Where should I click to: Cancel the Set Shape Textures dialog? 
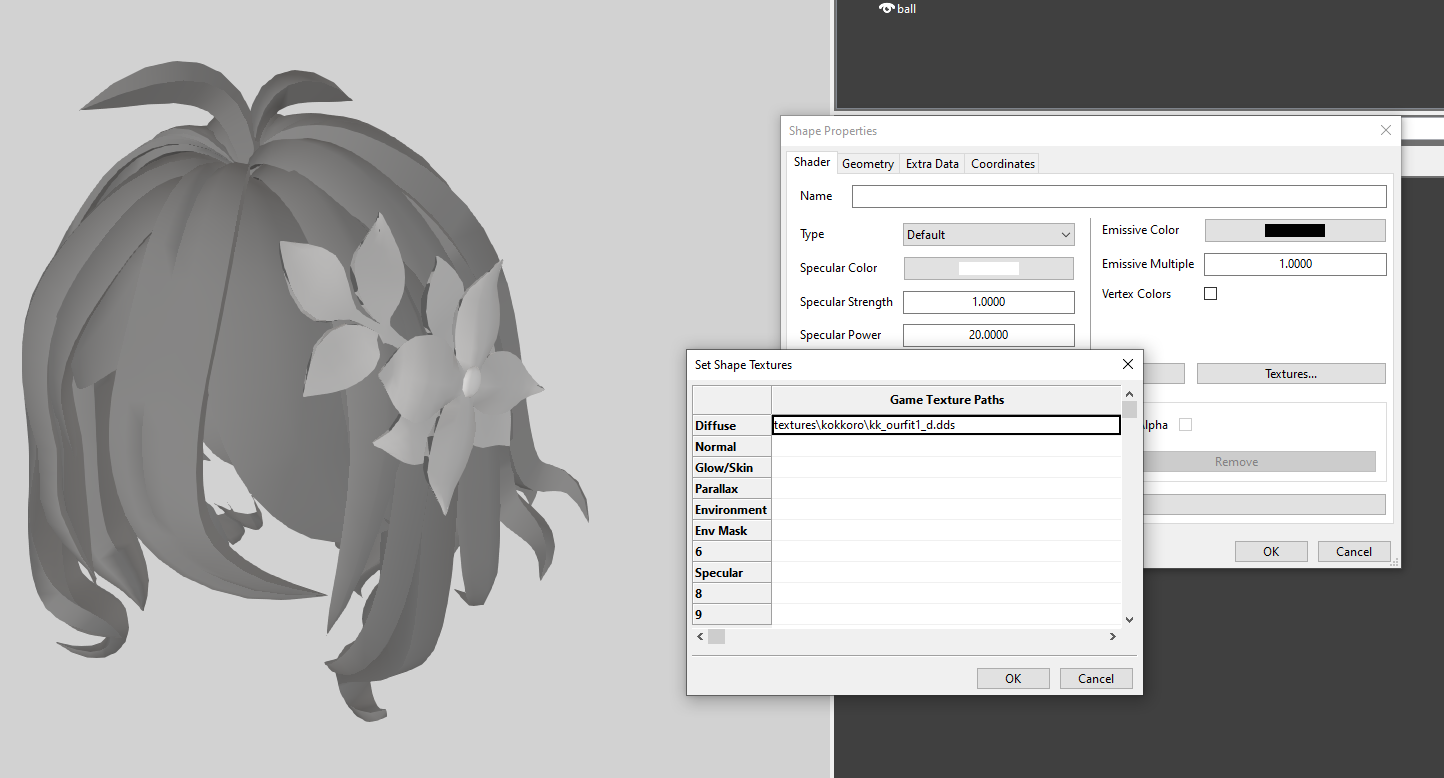point(1096,678)
